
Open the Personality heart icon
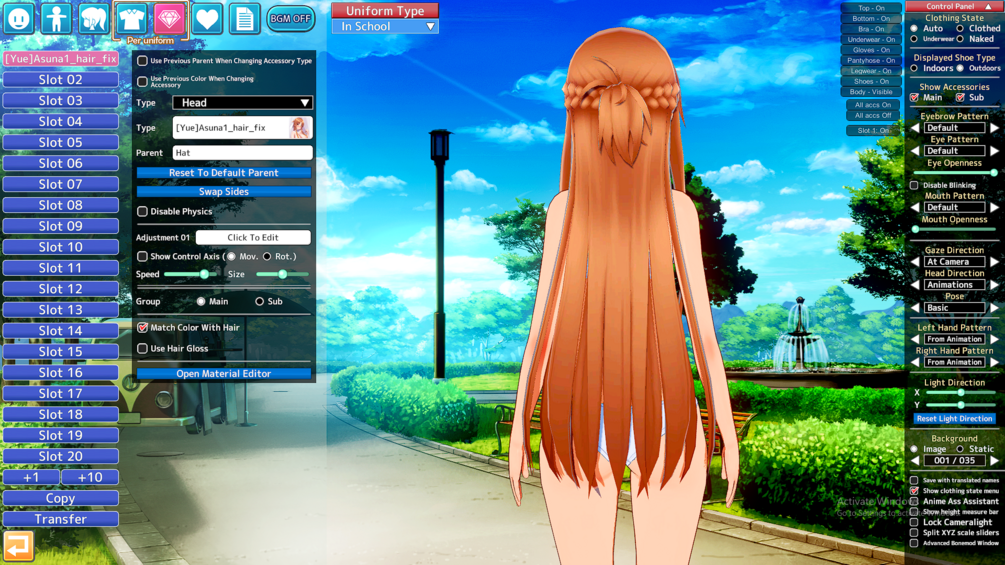pyautogui.click(x=207, y=19)
